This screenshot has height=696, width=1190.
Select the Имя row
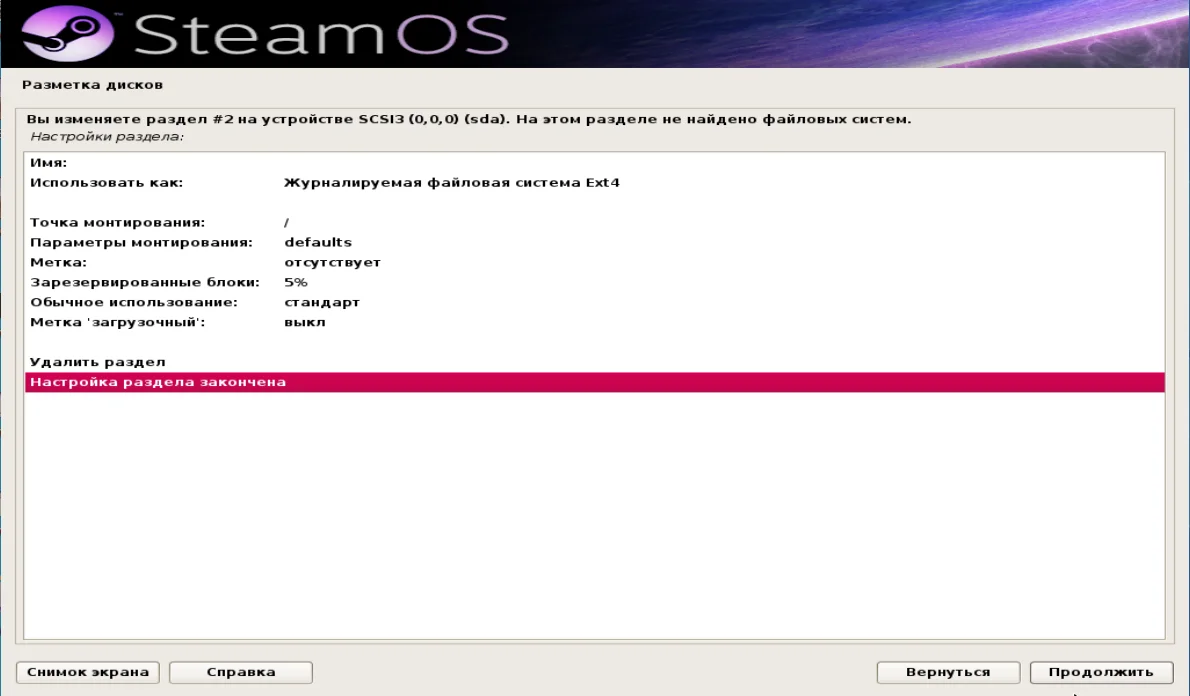pos(594,162)
